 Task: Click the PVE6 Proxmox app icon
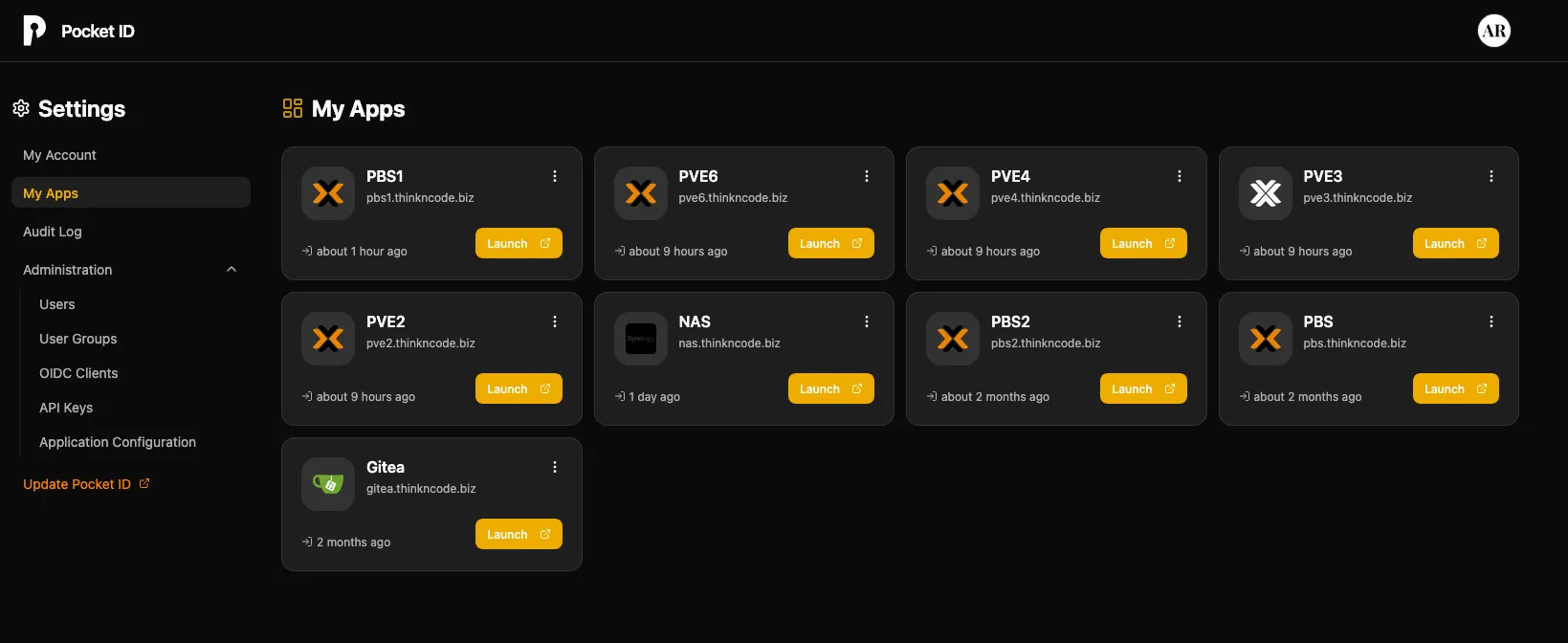pos(640,193)
